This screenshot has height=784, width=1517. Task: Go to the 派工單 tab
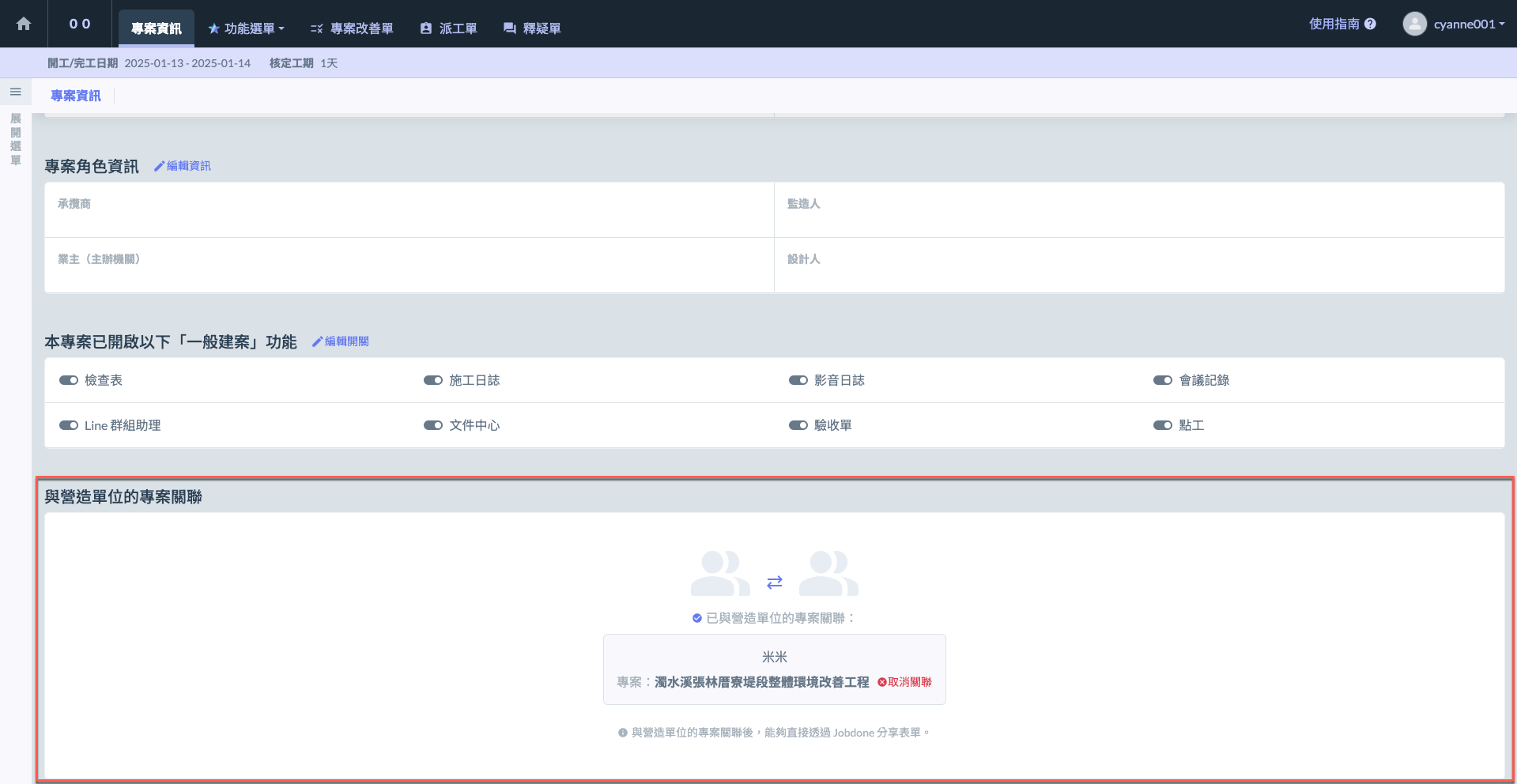coord(448,28)
